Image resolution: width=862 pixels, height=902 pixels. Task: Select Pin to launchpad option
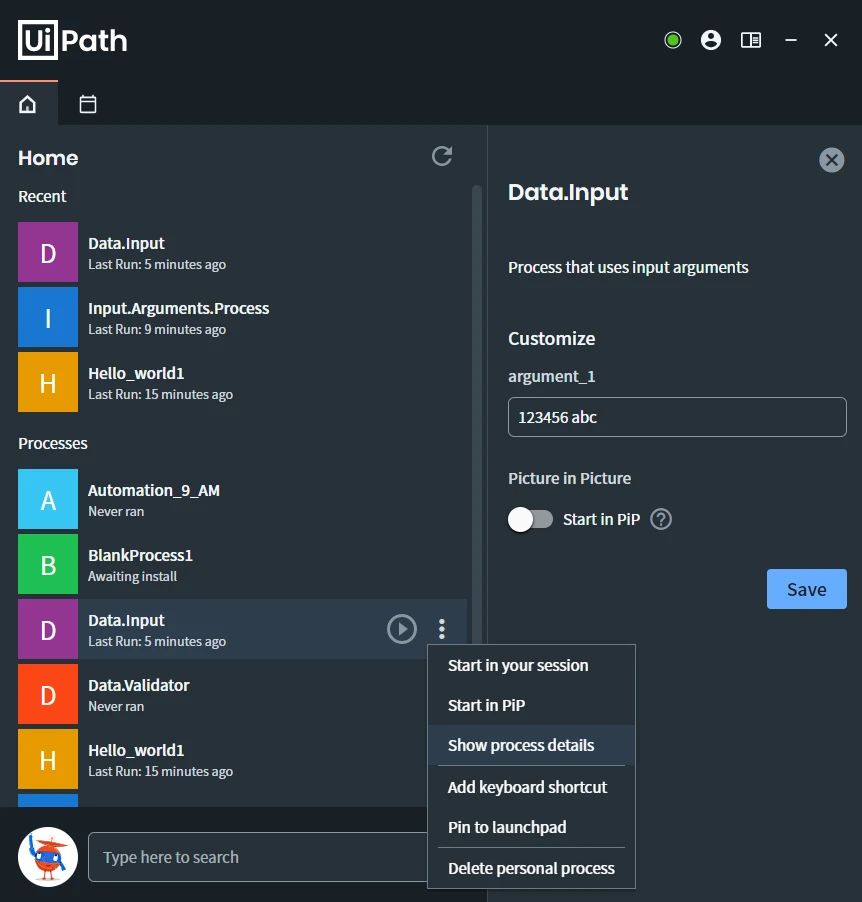pyautogui.click(x=531, y=827)
